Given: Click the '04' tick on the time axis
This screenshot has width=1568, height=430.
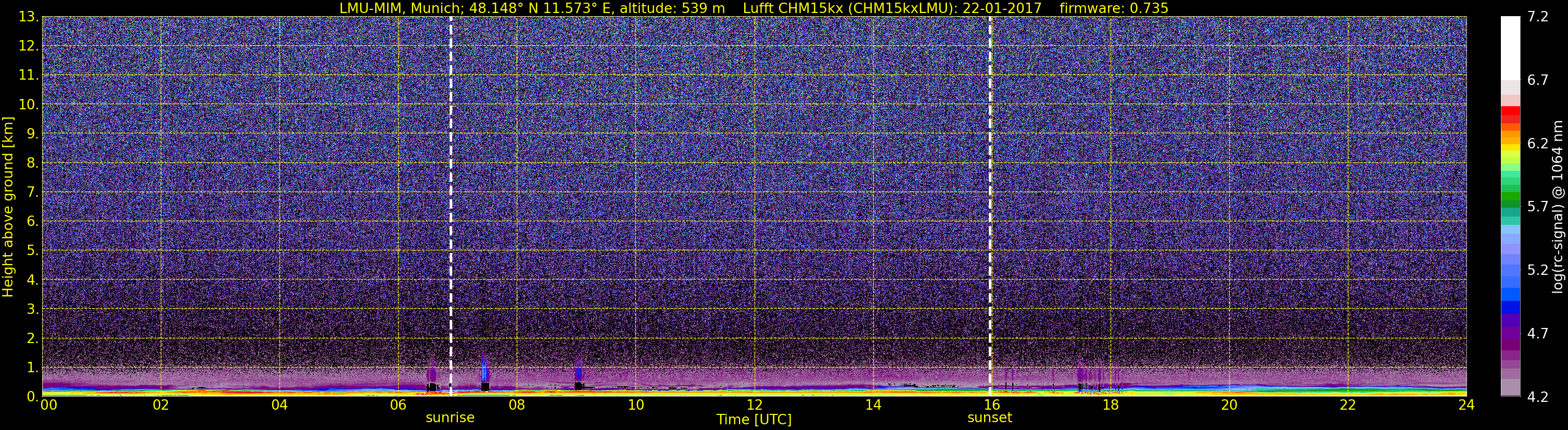Looking at the screenshot, I should [279, 405].
